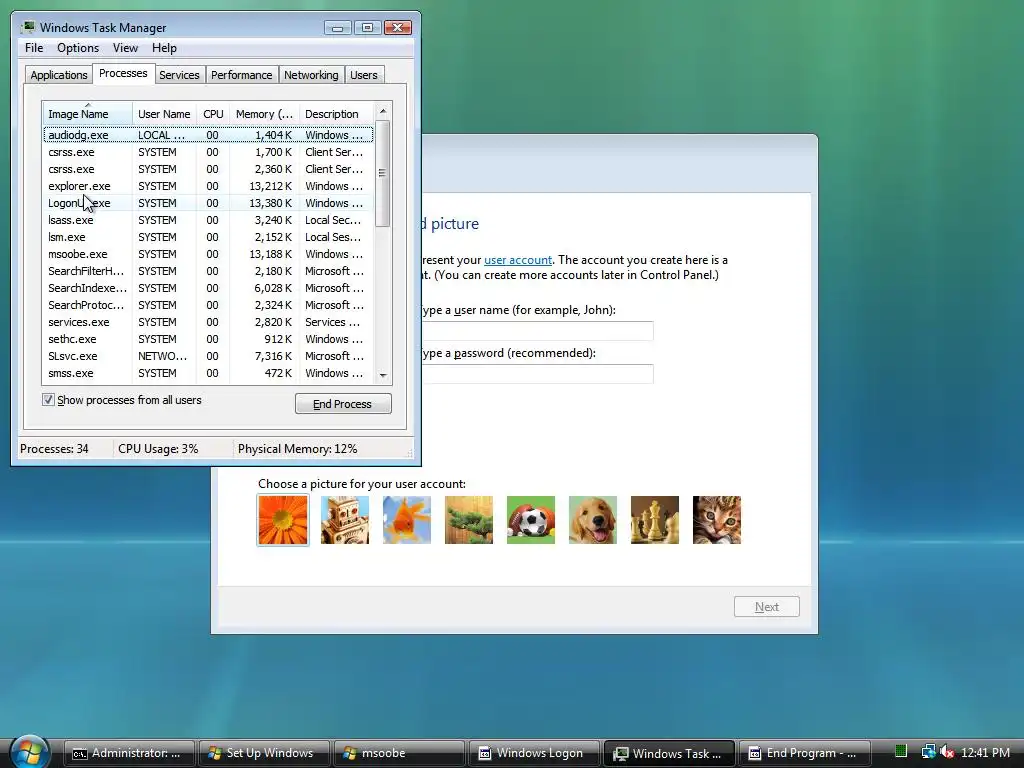Switch to Administrator taskbar button
This screenshot has width=1024, height=768.
[129, 753]
